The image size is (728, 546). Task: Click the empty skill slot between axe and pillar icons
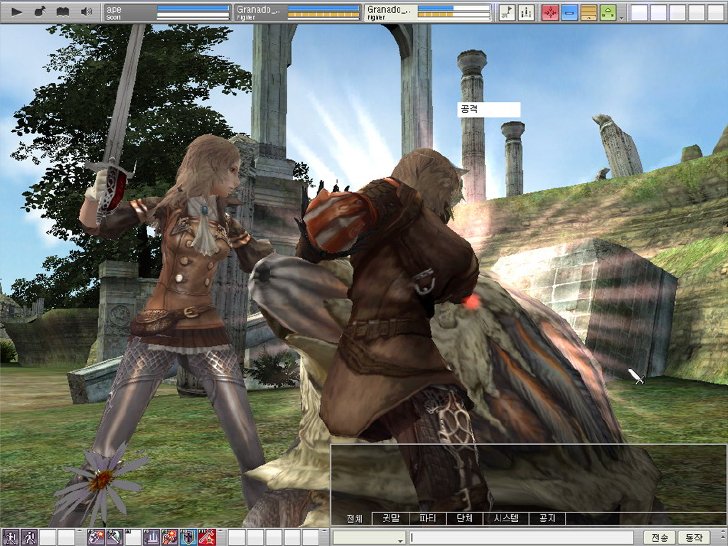133,537
